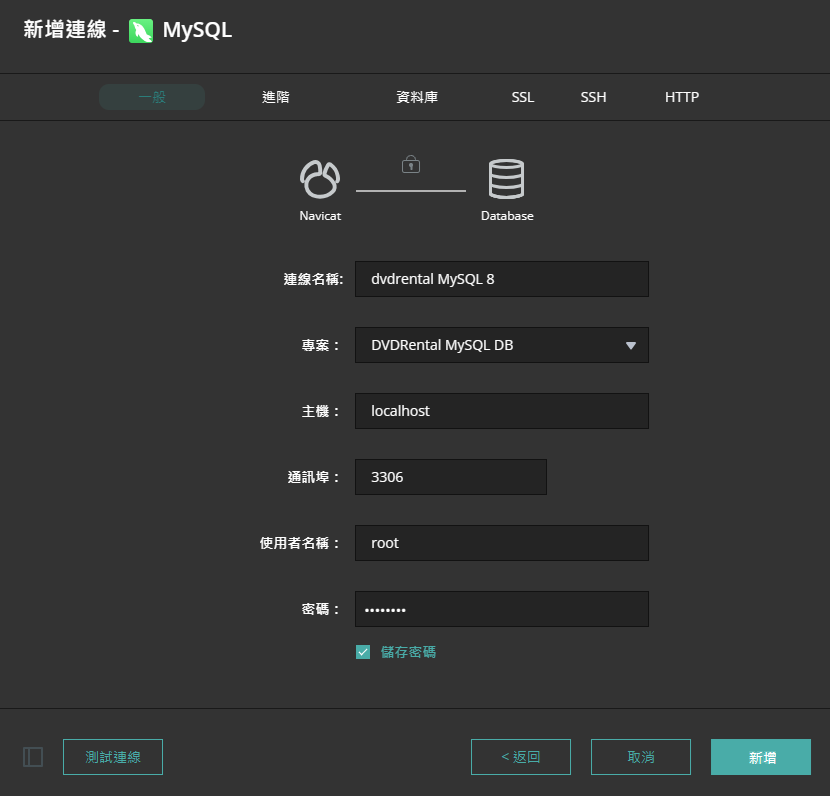Click the 連線名稱 input field
Image resolution: width=830 pixels, height=796 pixels.
click(502, 279)
